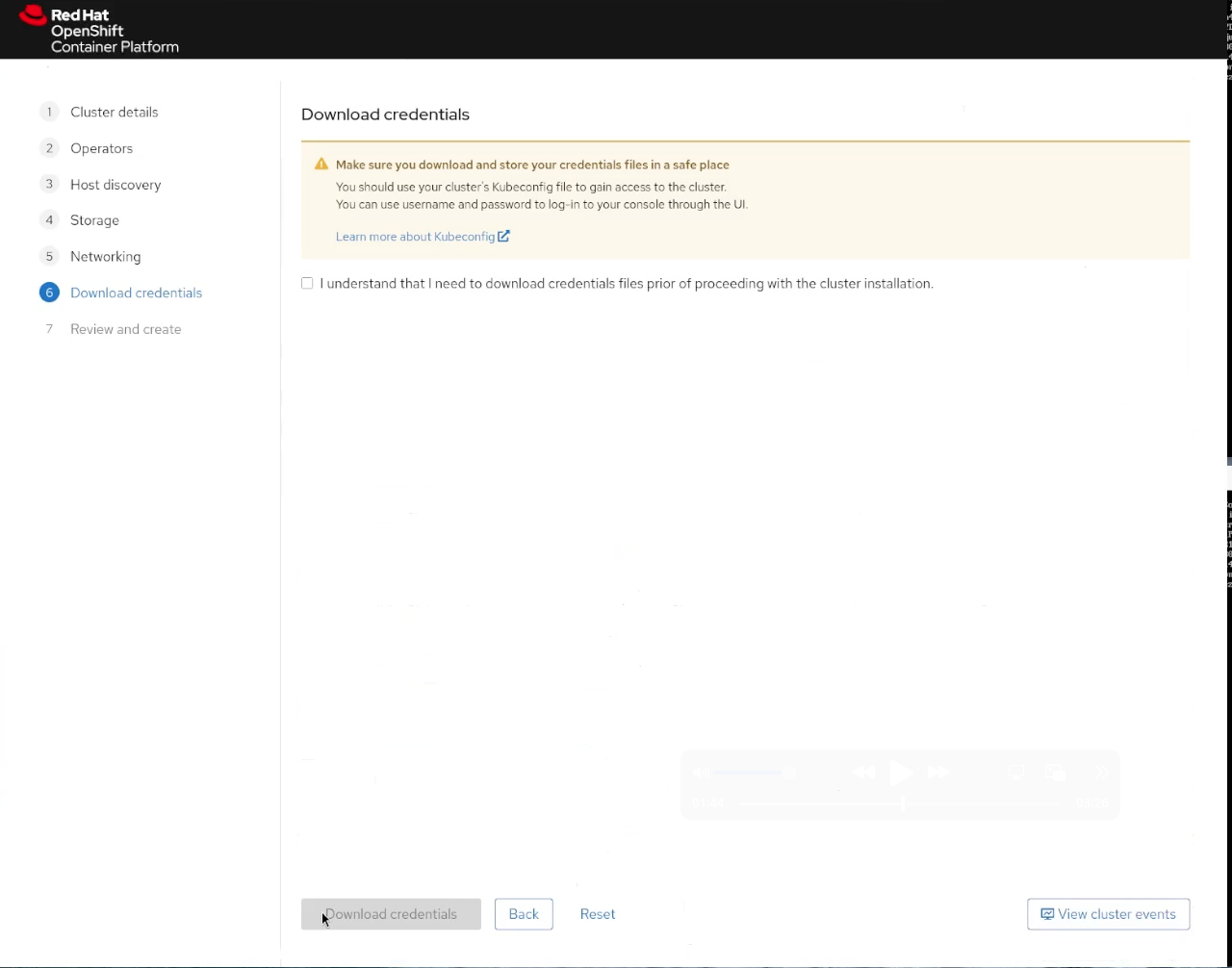Screen dimensions: 1232x968
Task: Open View cluster events
Action: click(x=1108, y=914)
